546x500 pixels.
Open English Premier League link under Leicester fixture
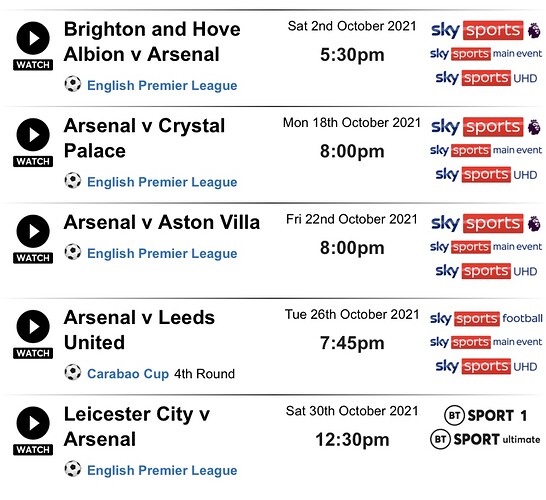[x=162, y=470]
